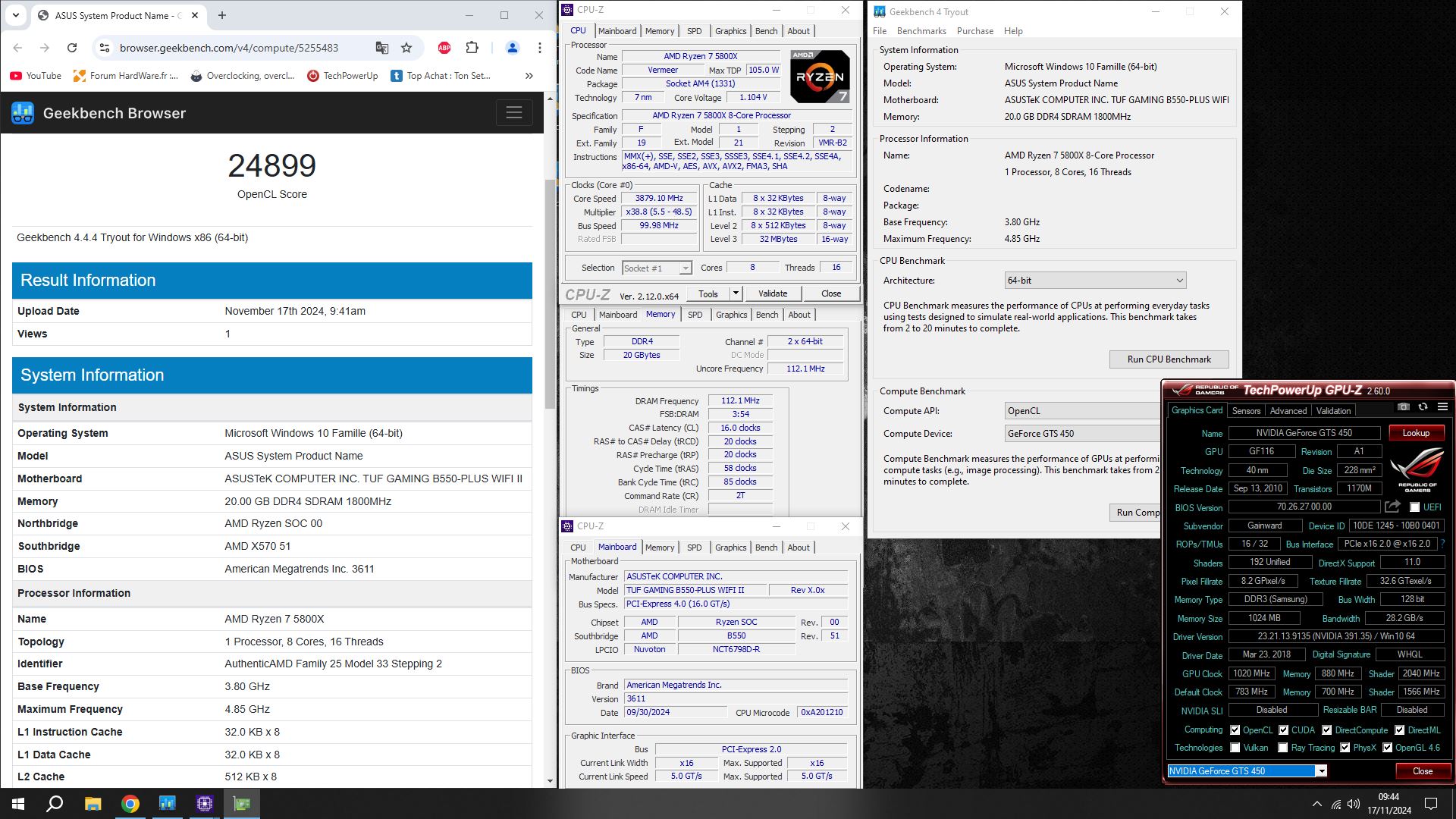Toggle the OpenCL checkbox in GPU-Z
This screenshot has width=1456, height=819.
coord(1235,730)
